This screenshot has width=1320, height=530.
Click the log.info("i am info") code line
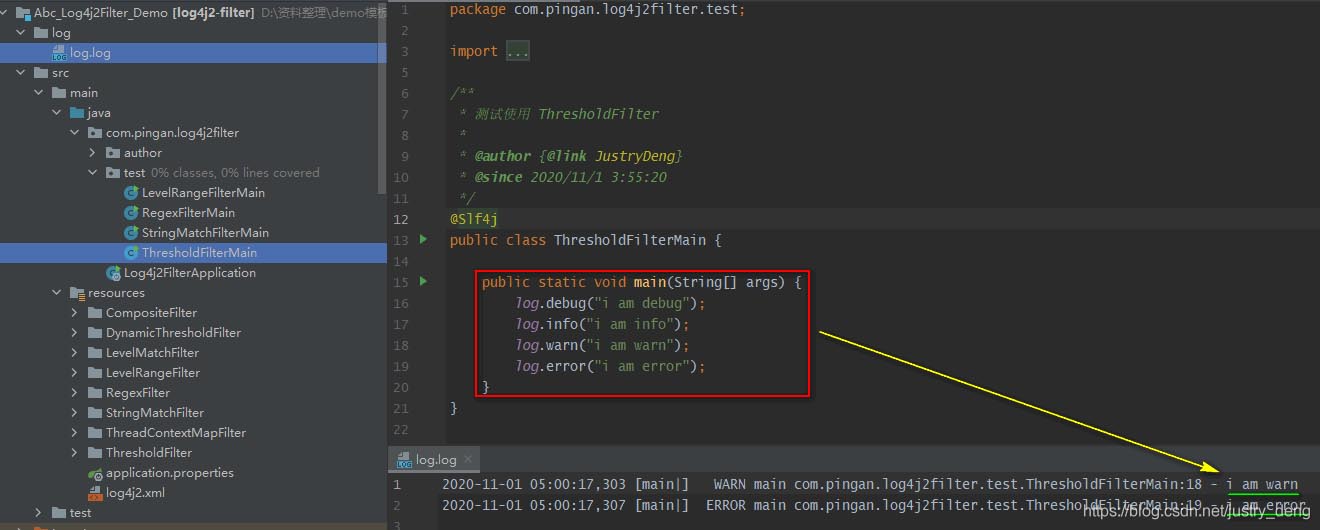(603, 324)
